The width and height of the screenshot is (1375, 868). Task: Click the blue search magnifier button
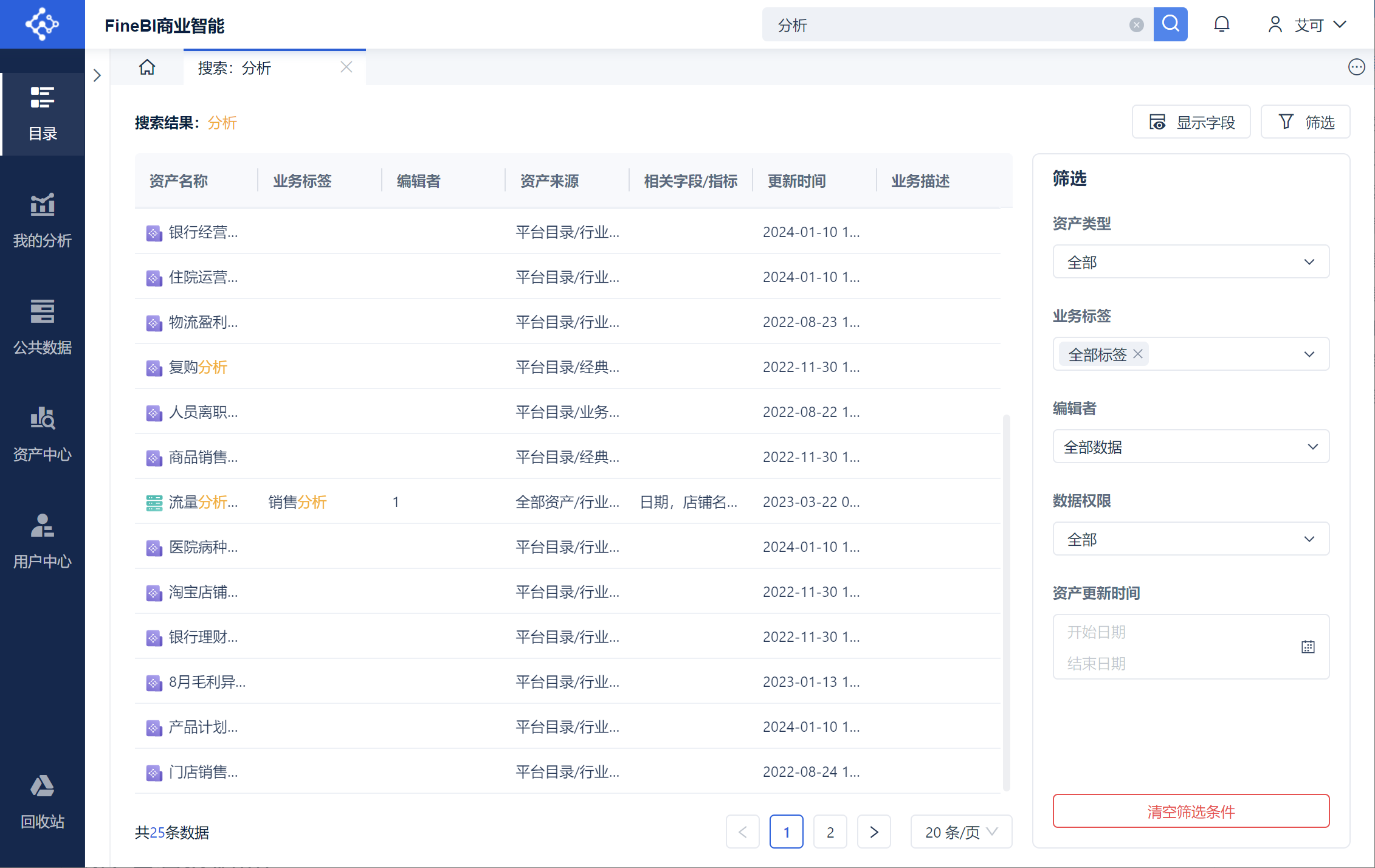[1170, 25]
